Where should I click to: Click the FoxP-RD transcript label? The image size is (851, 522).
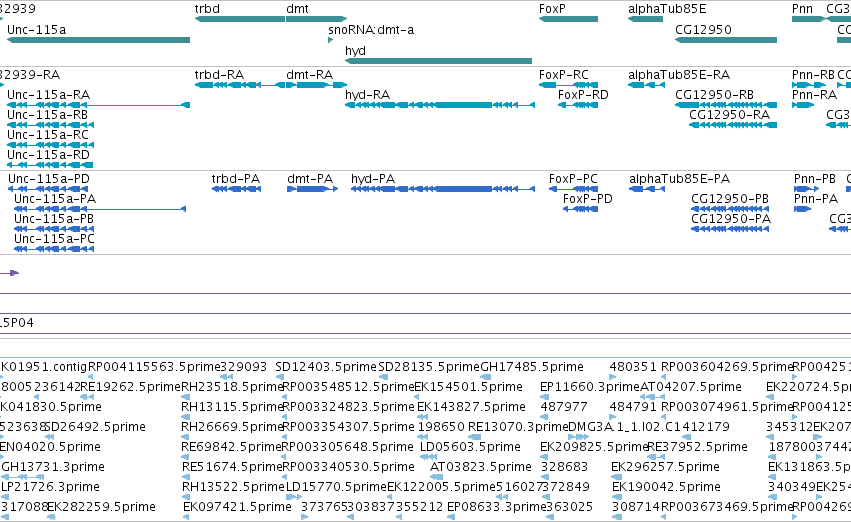coord(583,95)
